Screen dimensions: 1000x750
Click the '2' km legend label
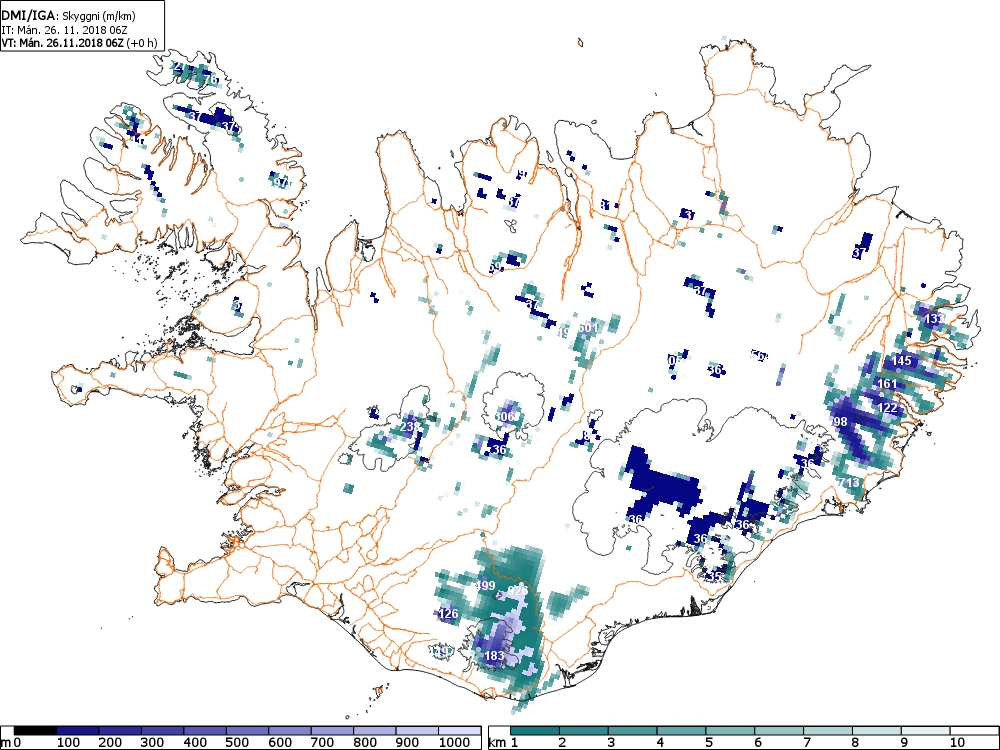pos(562,742)
